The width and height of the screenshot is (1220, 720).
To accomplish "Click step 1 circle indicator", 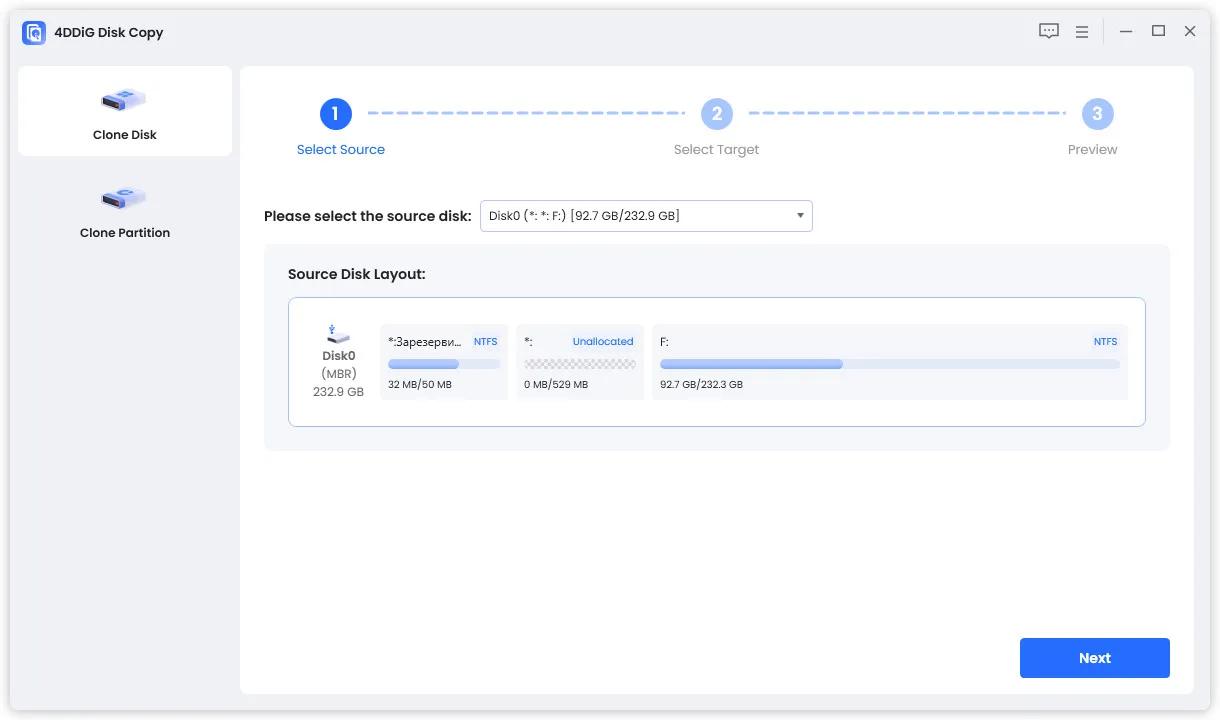I will tap(335, 114).
